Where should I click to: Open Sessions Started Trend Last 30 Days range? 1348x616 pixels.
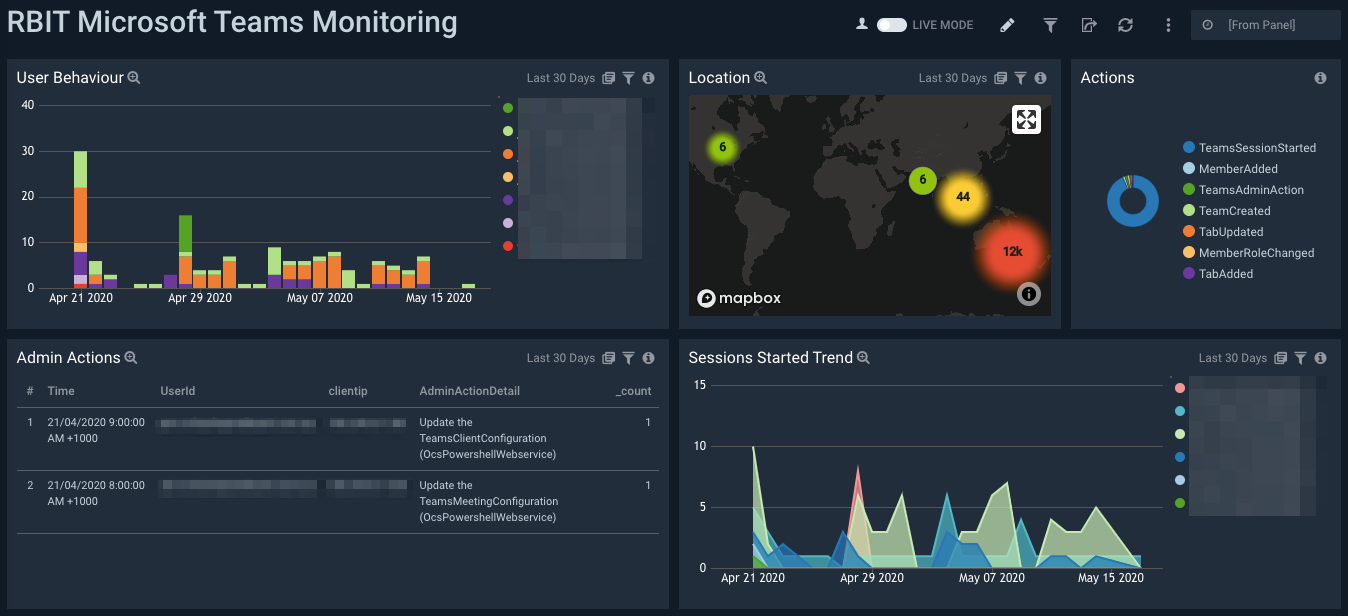tap(1233, 358)
